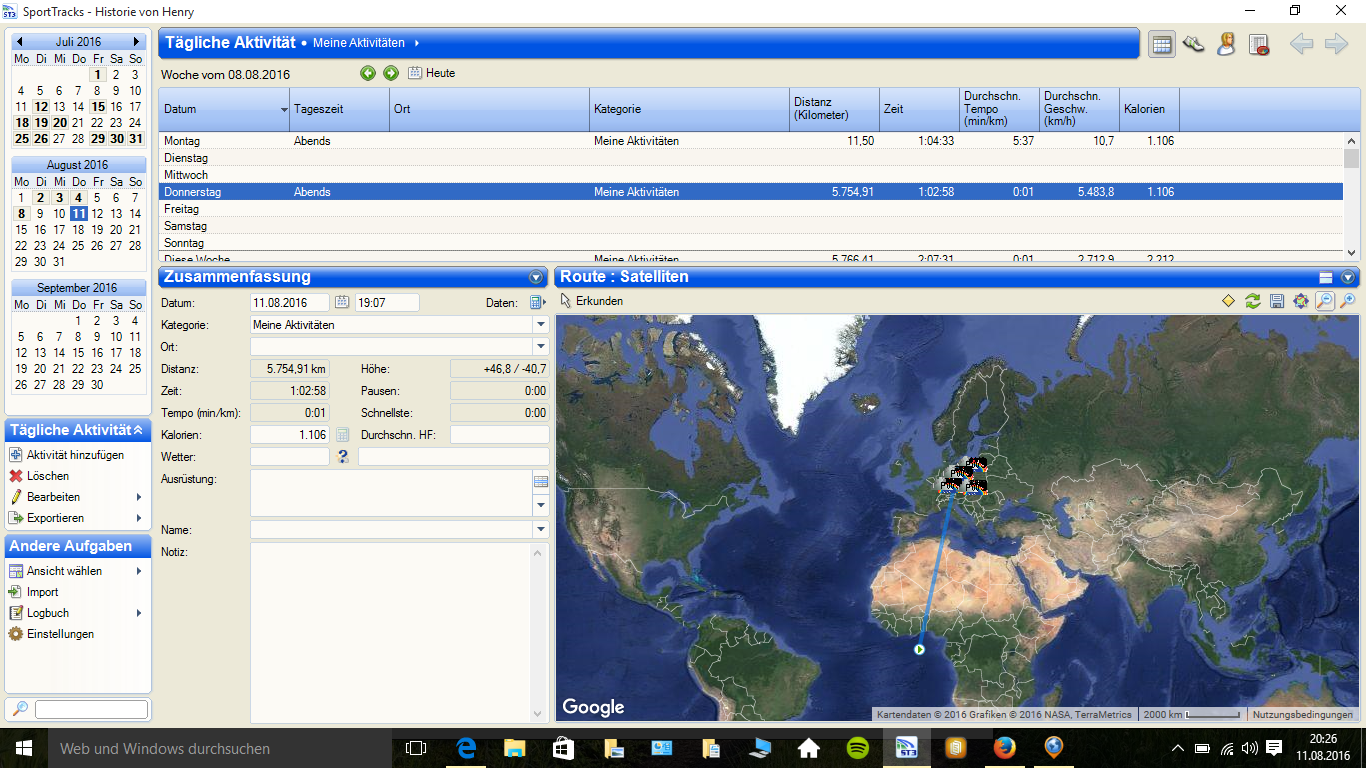Open the running shoe equipment view
This screenshot has width=1366, height=768.
click(x=1193, y=44)
